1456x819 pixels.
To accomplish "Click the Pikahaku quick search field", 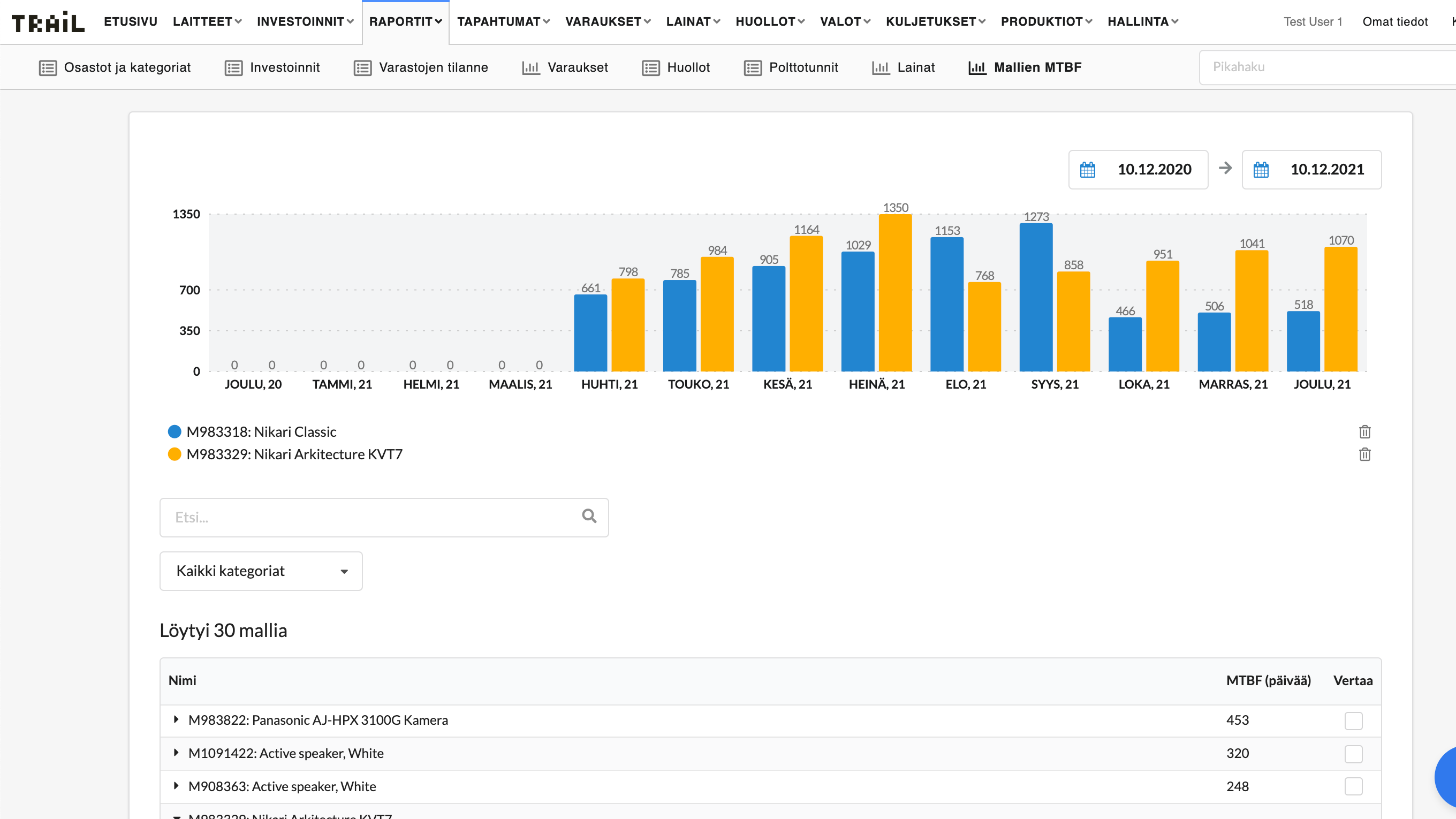I will point(1327,67).
